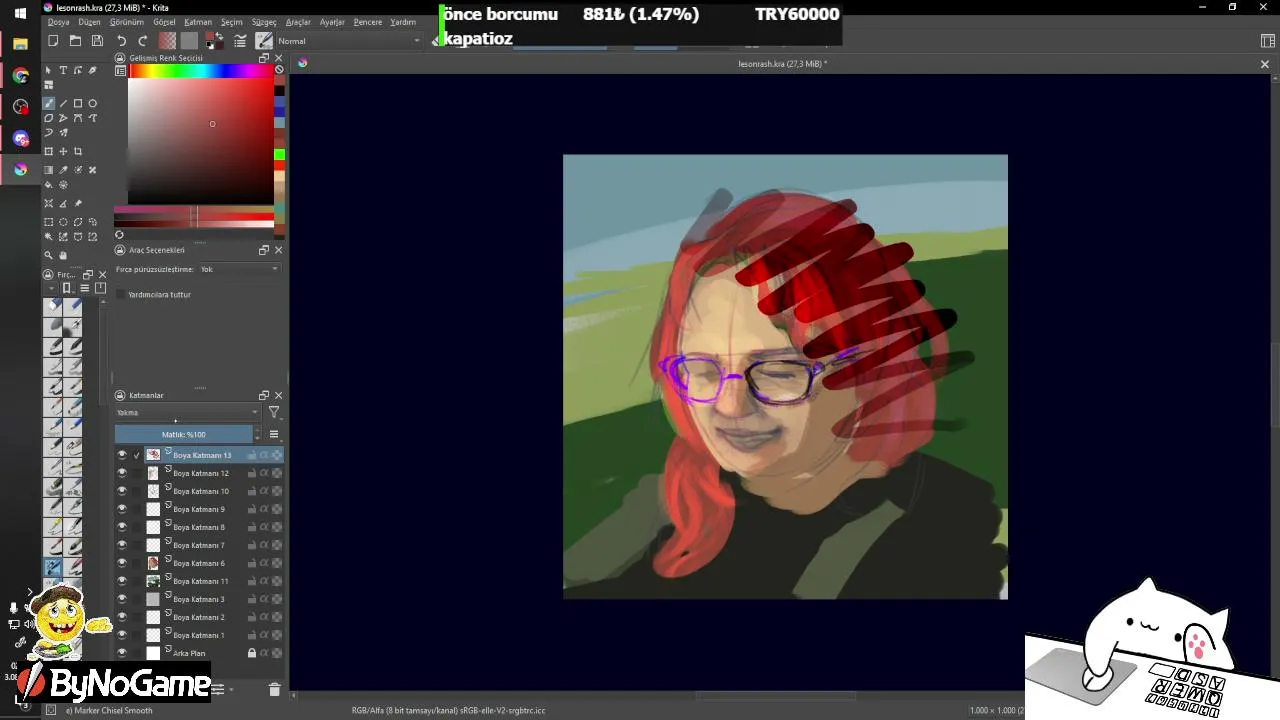This screenshot has height=720, width=1280.
Task: Open the fill gradients button in toolbar
Action: tap(167, 41)
